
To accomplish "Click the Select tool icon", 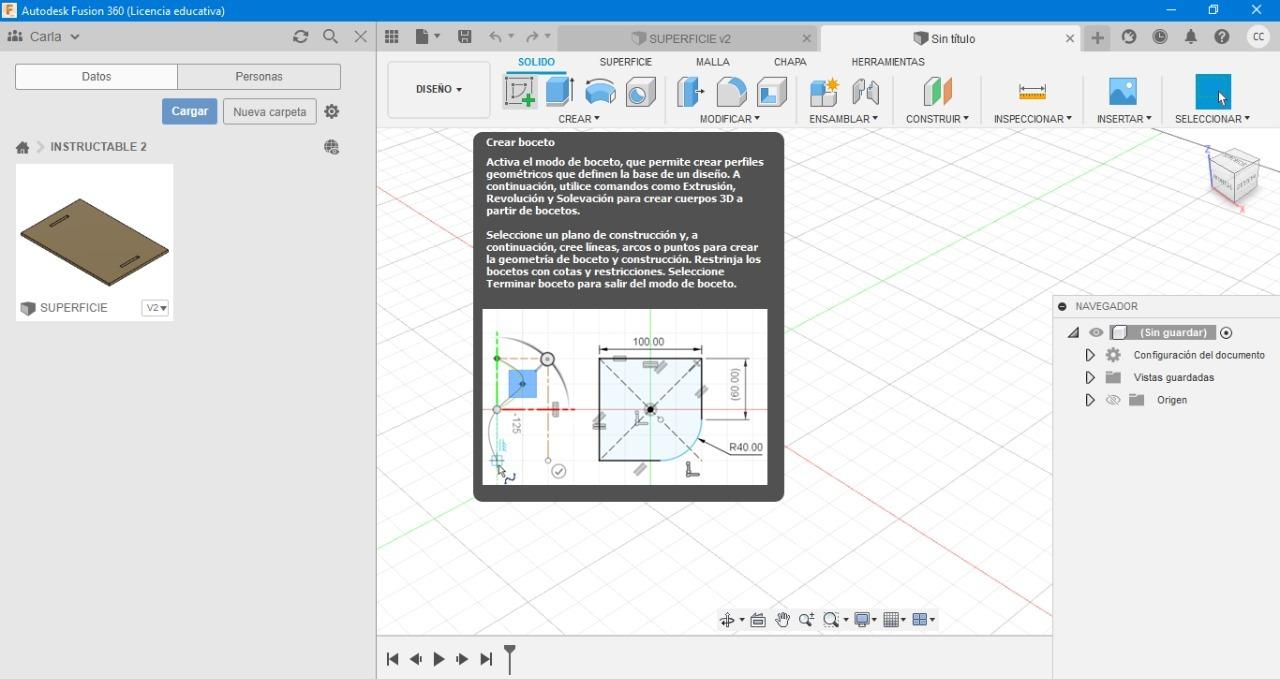I will pyautogui.click(x=1213, y=92).
